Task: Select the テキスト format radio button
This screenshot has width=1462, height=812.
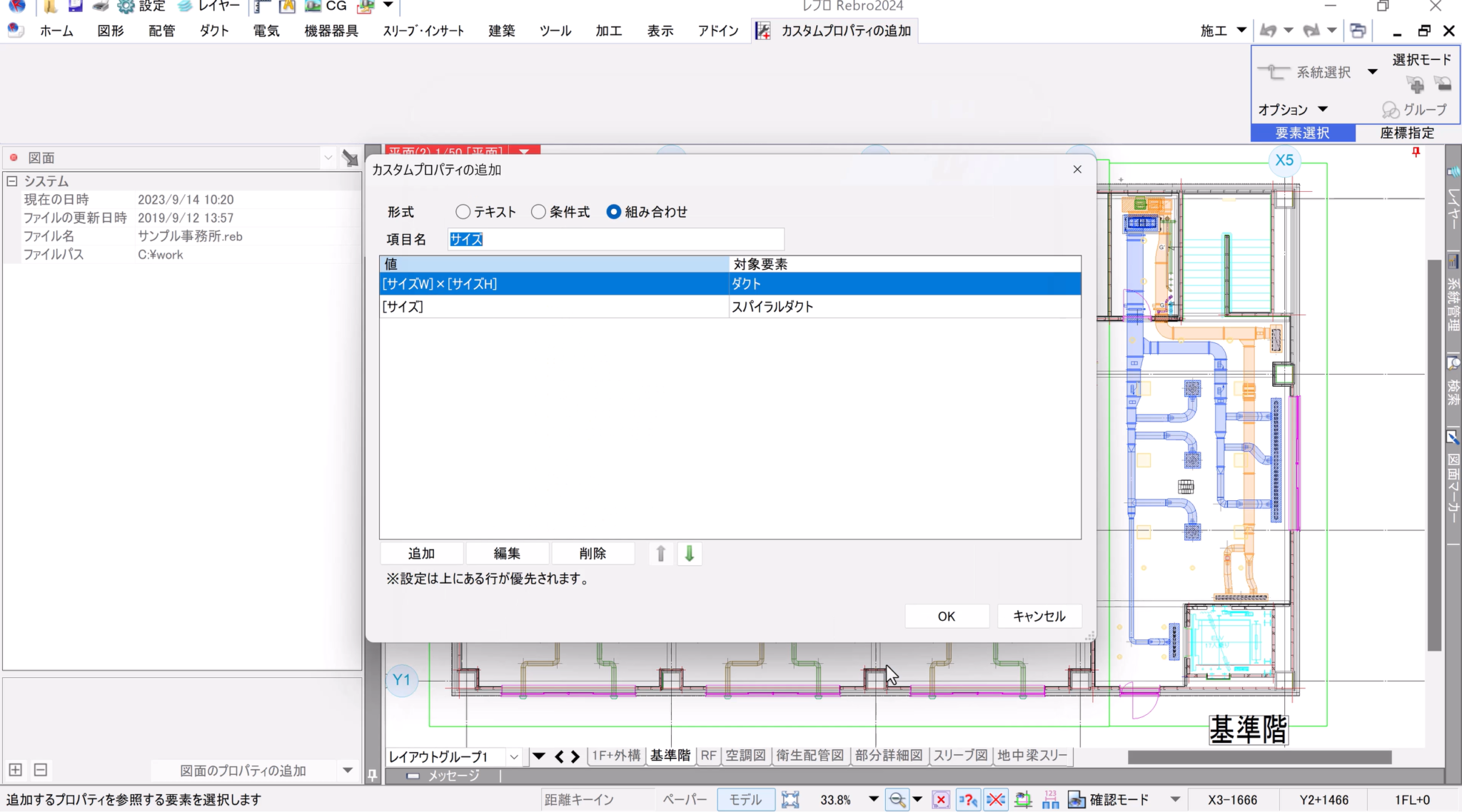Action: click(x=463, y=212)
